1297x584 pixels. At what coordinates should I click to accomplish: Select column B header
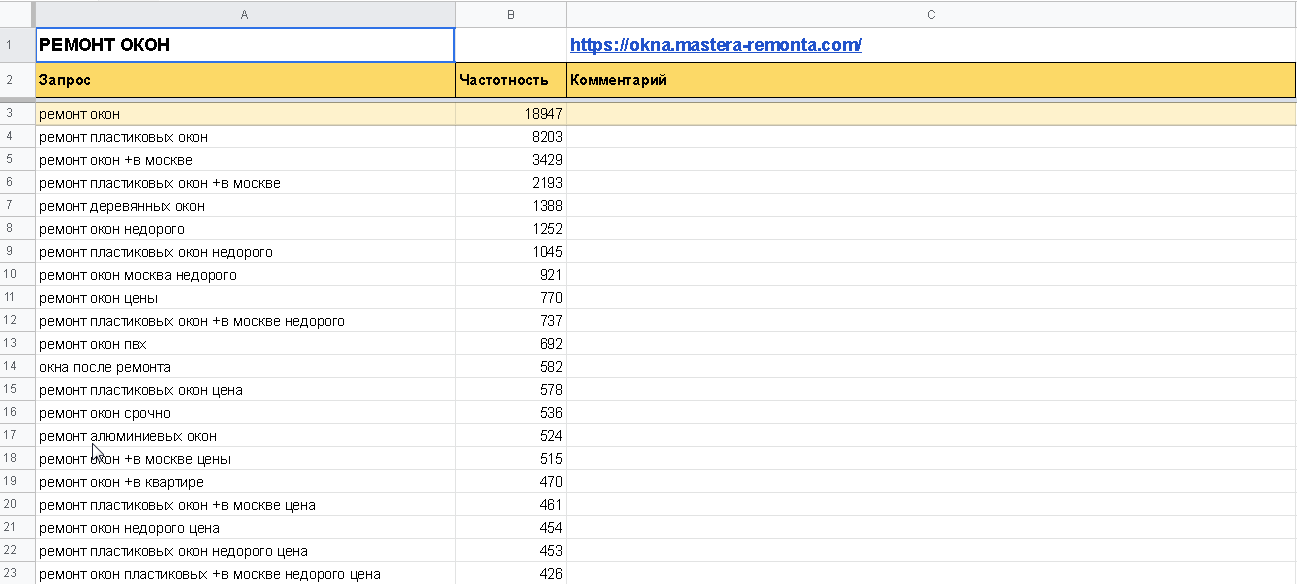511,14
